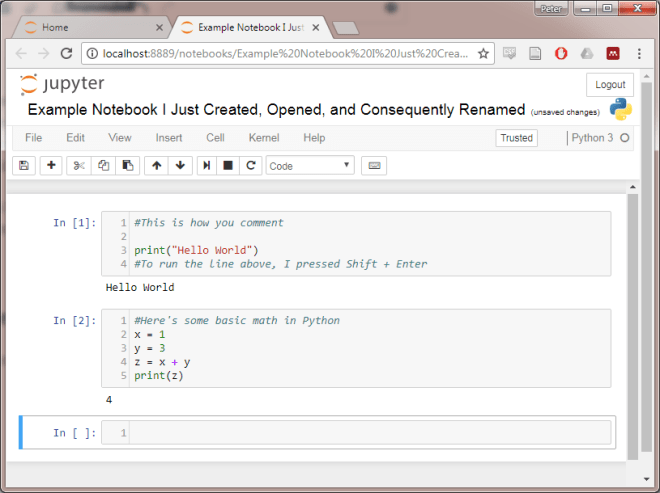The image size is (660, 493).
Task: Open the Edit menu
Action: pyautogui.click(x=75, y=138)
